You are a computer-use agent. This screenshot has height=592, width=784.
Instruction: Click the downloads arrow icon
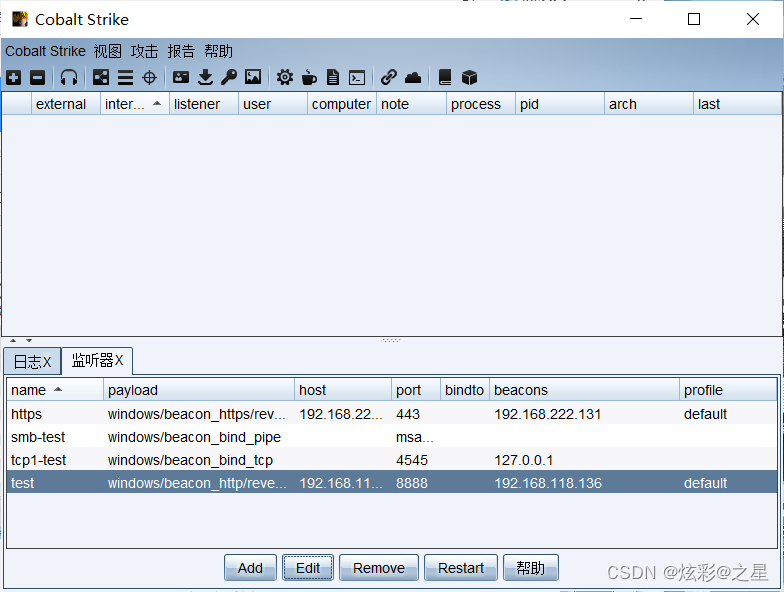205,77
